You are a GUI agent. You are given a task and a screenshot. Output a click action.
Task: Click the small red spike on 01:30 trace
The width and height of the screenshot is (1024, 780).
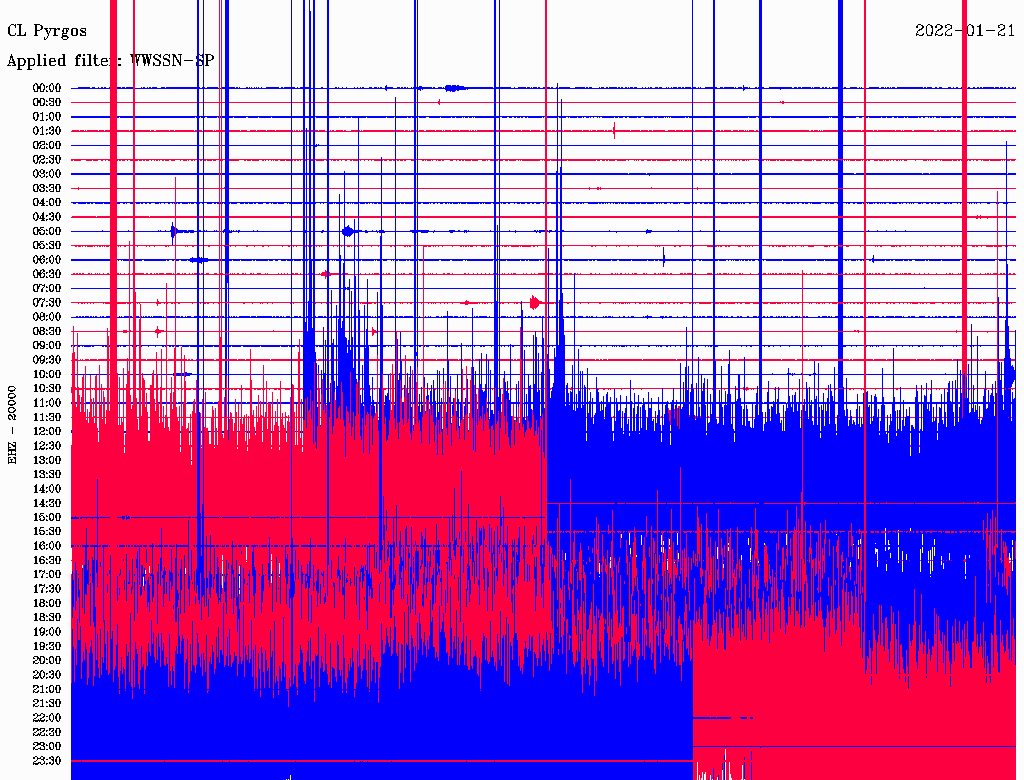pyautogui.click(x=614, y=130)
